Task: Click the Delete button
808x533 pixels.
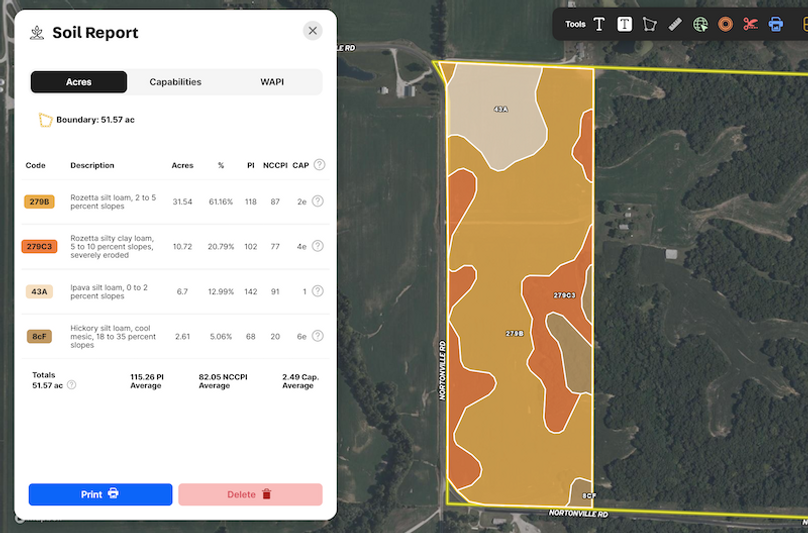Action: (x=250, y=494)
